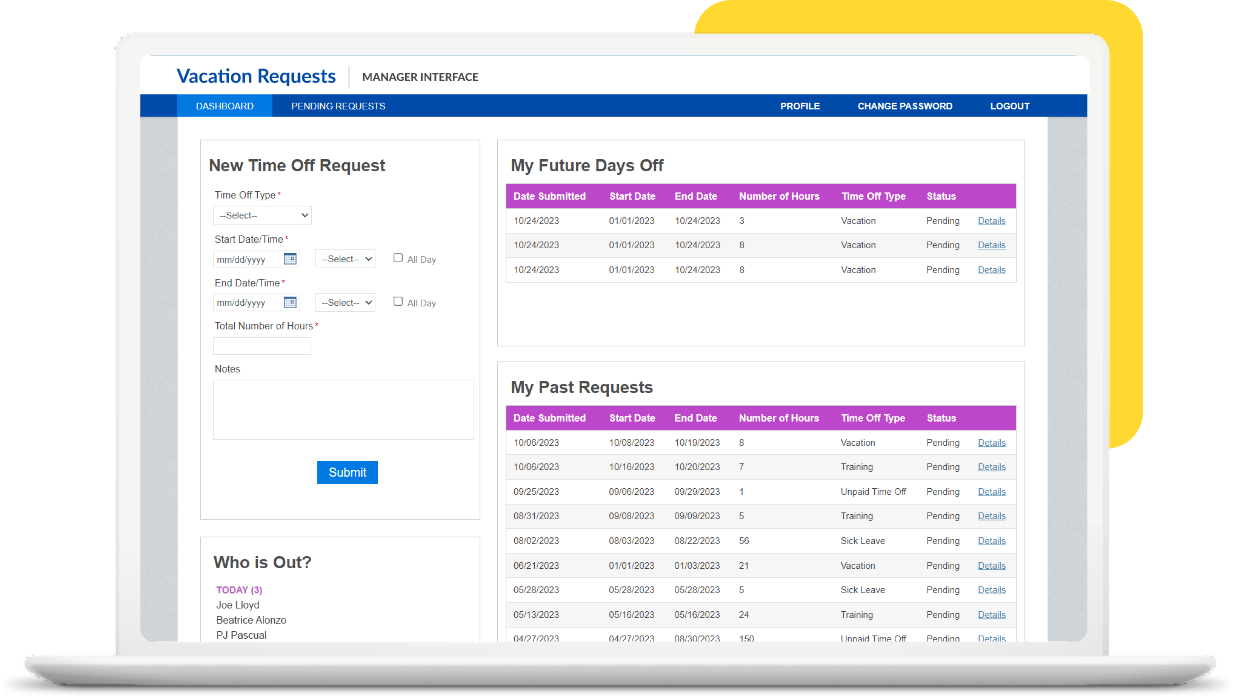1234x700 pixels.
Task: Open Details for the 3-hour future vacation
Action: tap(992, 221)
